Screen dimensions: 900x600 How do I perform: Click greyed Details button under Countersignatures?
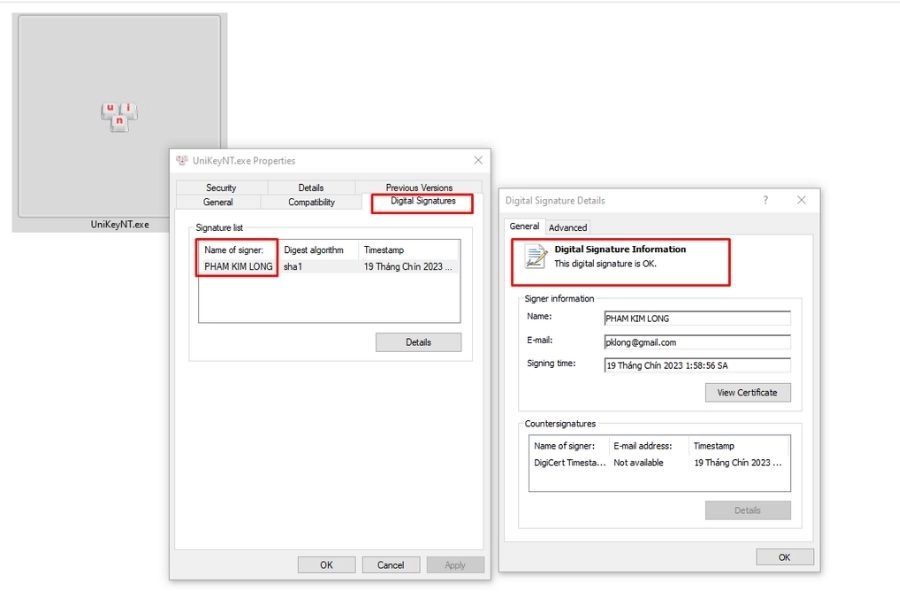(x=747, y=510)
